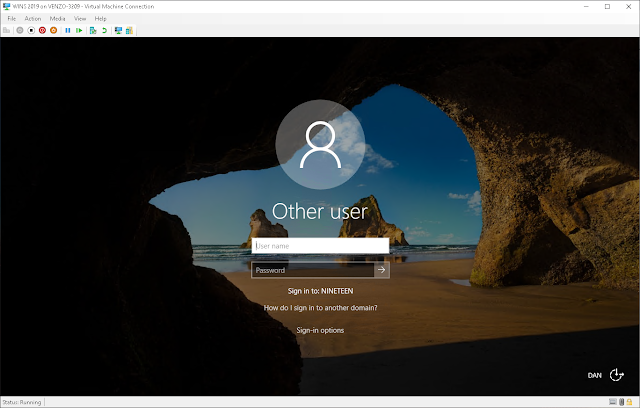The image size is (640, 408).
Task: Click the green Reset play toolbar icon
Action: pos(79,31)
